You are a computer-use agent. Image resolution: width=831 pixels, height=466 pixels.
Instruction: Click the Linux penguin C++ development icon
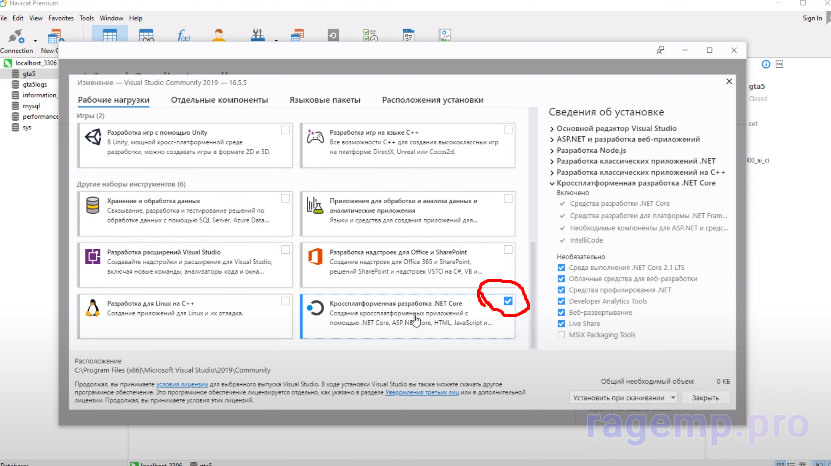93,308
